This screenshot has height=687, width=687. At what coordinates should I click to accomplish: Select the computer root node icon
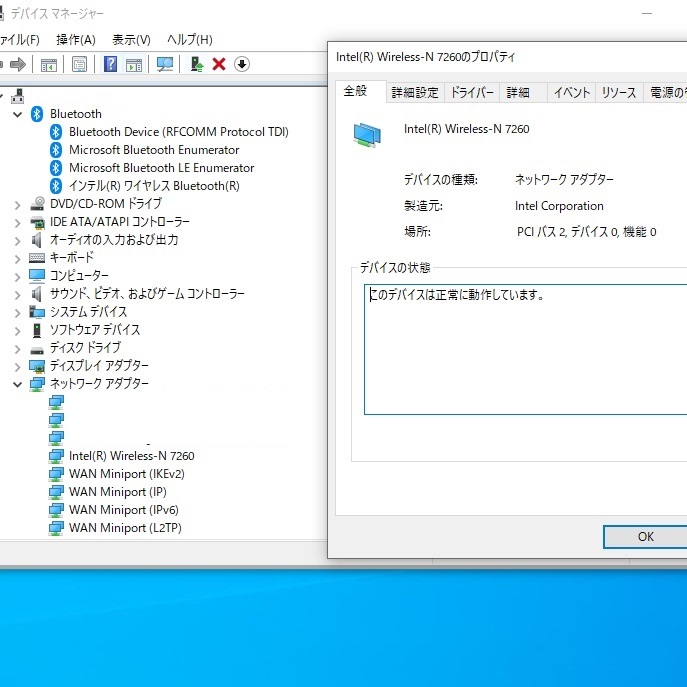[18, 96]
